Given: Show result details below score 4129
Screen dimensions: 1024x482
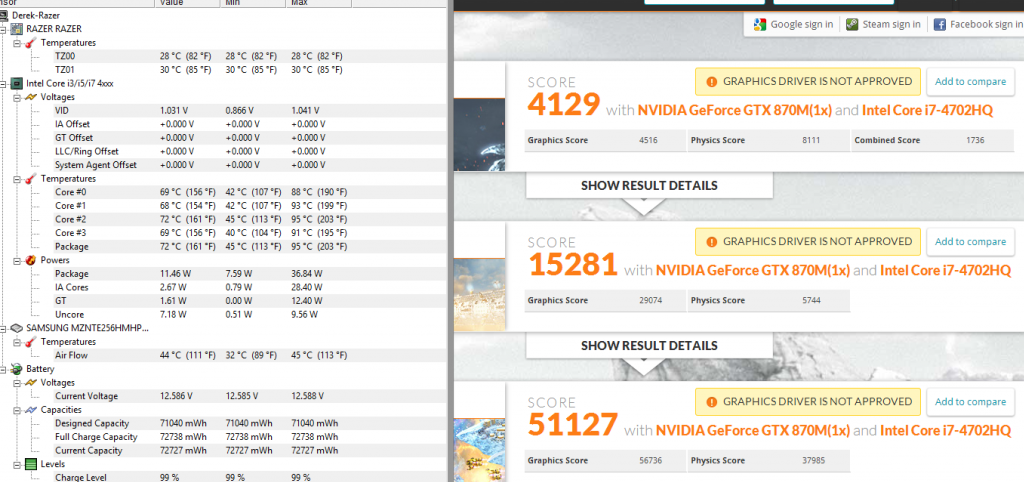Looking at the screenshot, I should coord(649,185).
